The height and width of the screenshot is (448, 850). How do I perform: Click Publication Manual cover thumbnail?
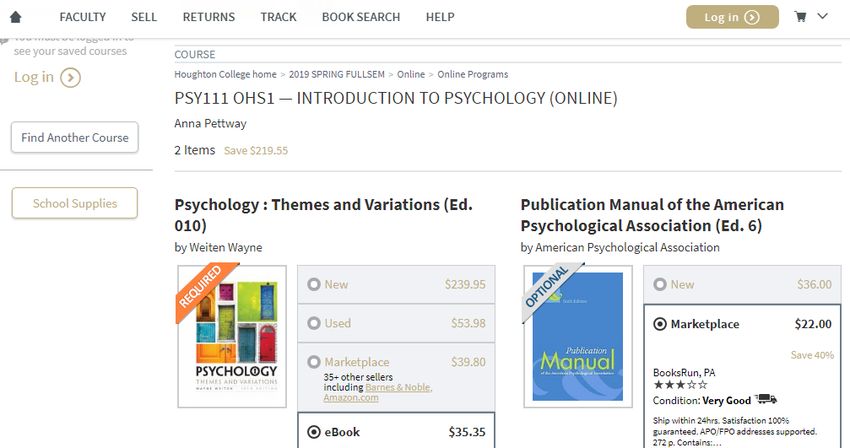[578, 336]
